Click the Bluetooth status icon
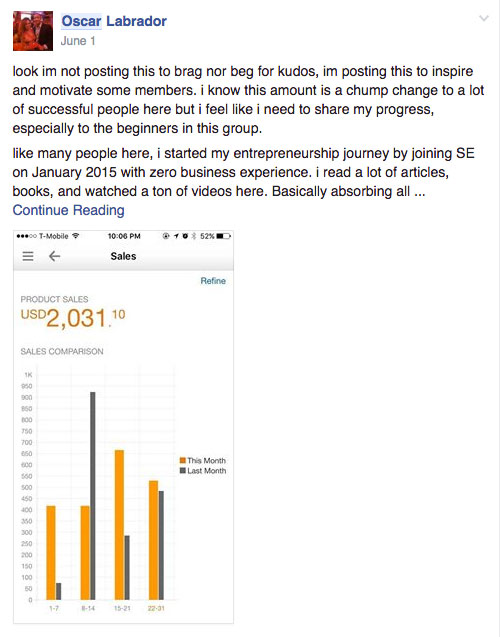 [x=194, y=236]
